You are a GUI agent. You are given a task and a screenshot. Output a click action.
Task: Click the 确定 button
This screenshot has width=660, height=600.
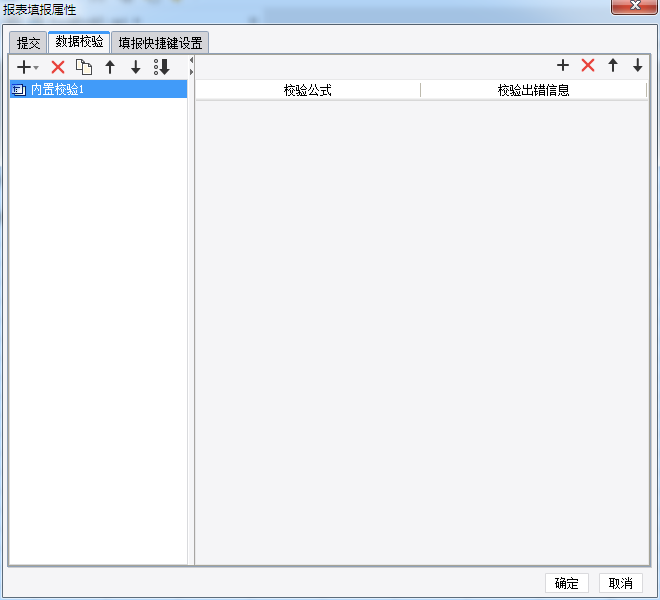pyautogui.click(x=567, y=583)
